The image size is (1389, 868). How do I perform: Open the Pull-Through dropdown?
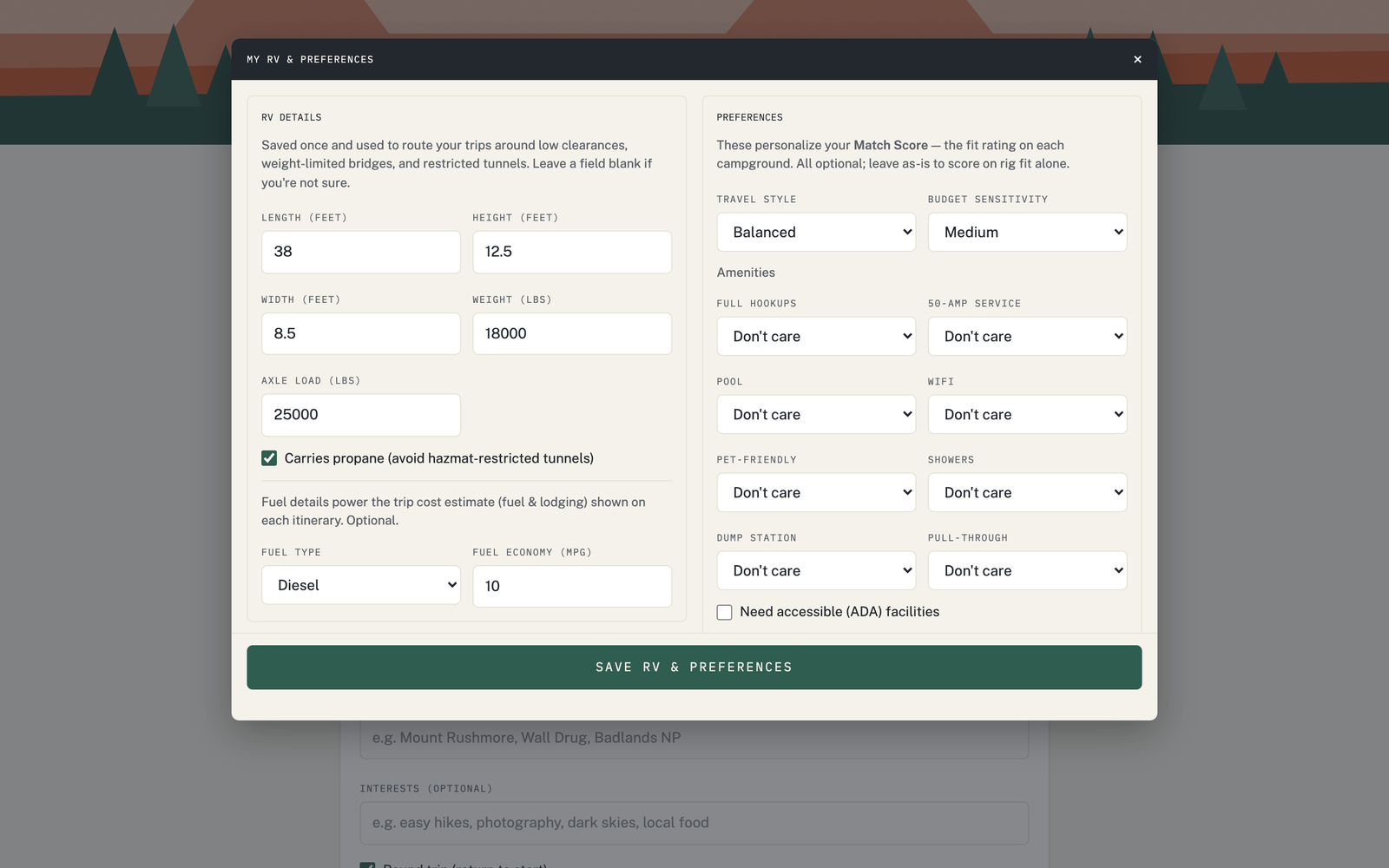click(1027, 570)
